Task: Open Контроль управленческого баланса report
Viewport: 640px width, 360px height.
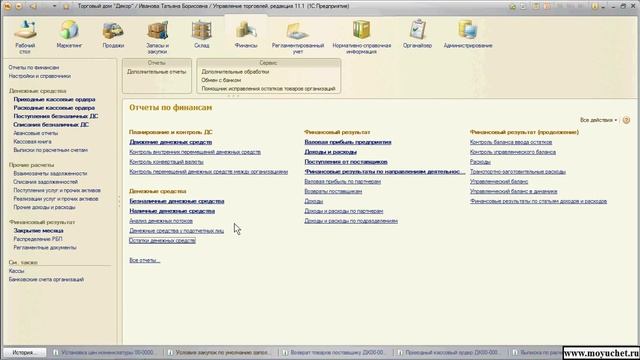Action: pos(513,152)
